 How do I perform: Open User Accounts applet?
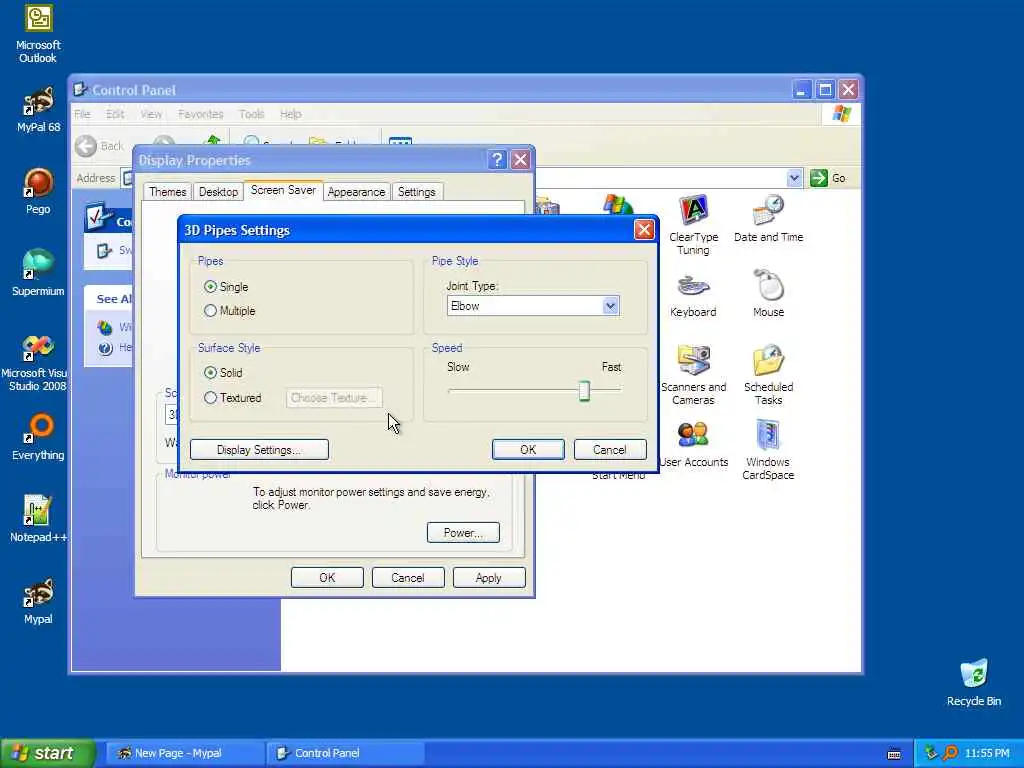694,444
